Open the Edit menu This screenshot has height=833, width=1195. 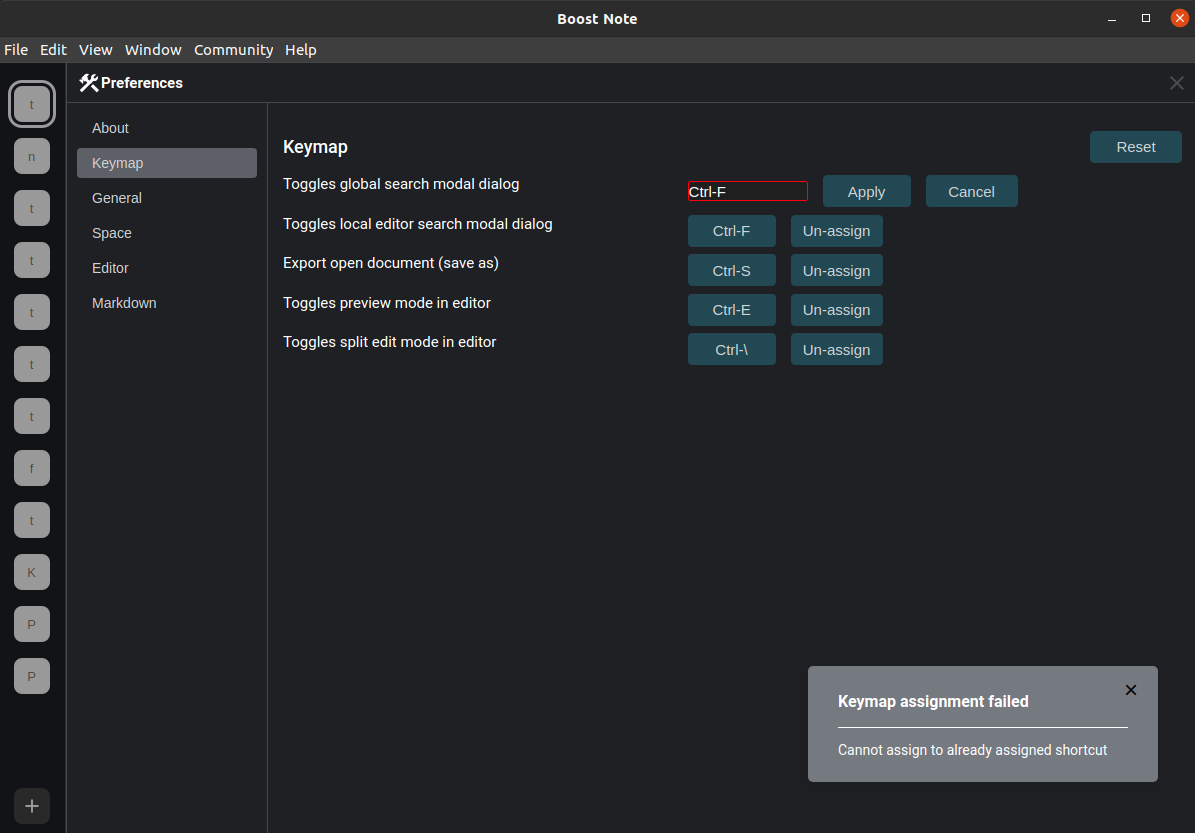53,50
